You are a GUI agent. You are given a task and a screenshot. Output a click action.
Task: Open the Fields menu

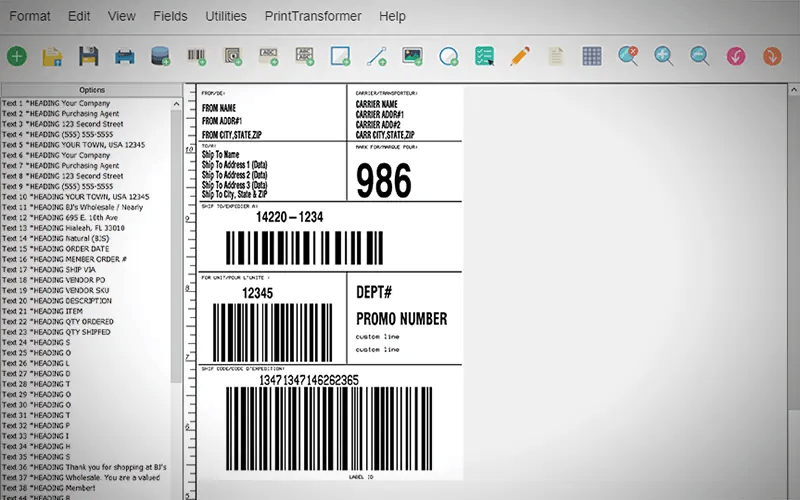coord(170,16)
